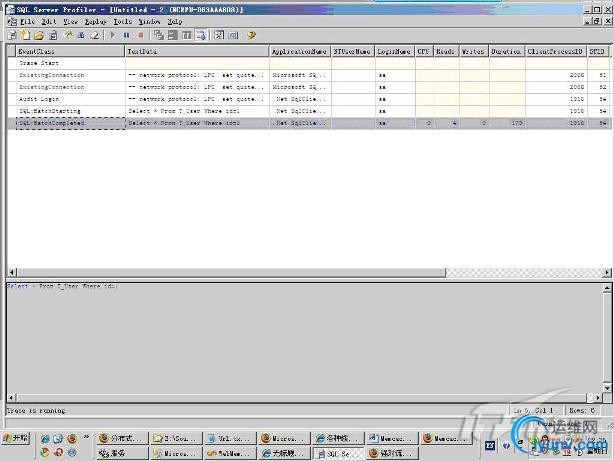Open the Edit menu
614x461 pixels.
pyautogui.click(x=49, y=22)
